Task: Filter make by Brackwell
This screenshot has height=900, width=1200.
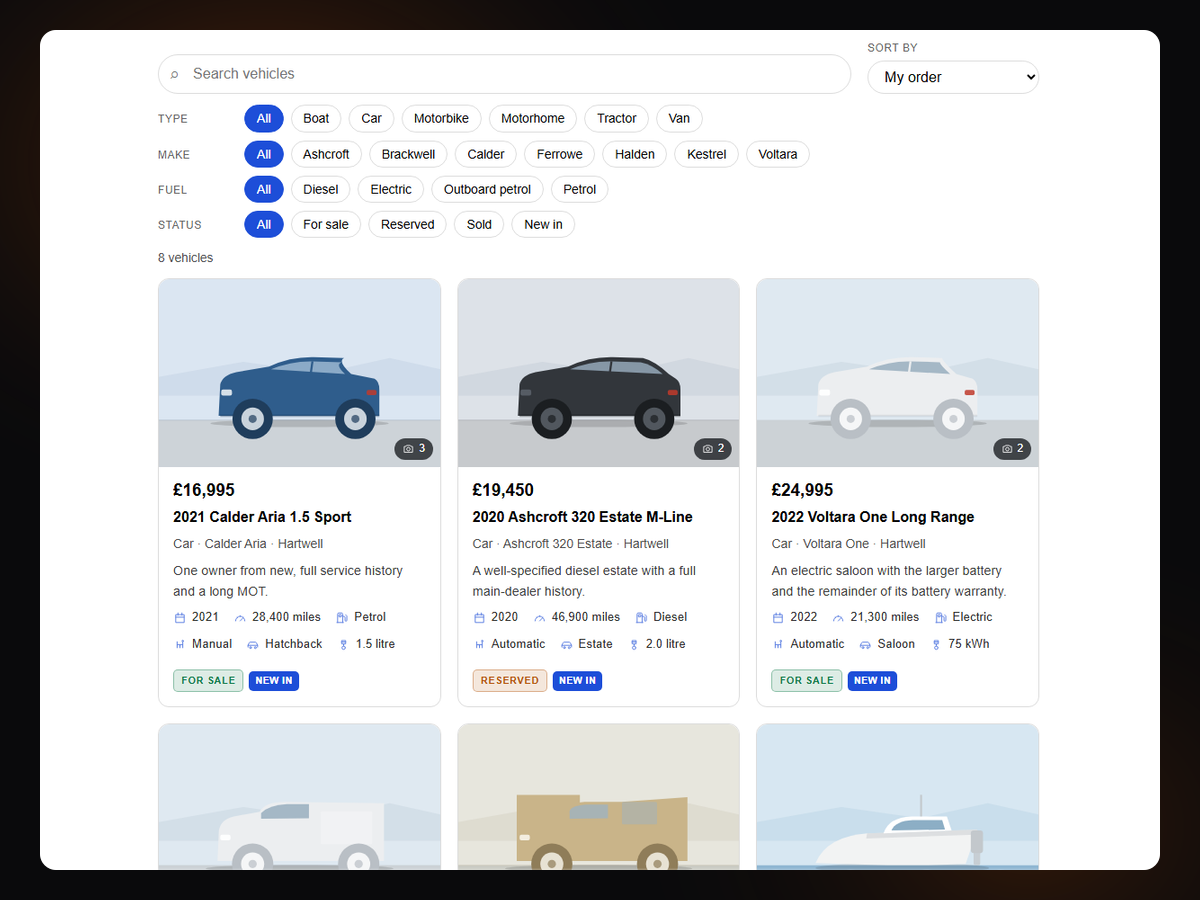Action: 408,154
